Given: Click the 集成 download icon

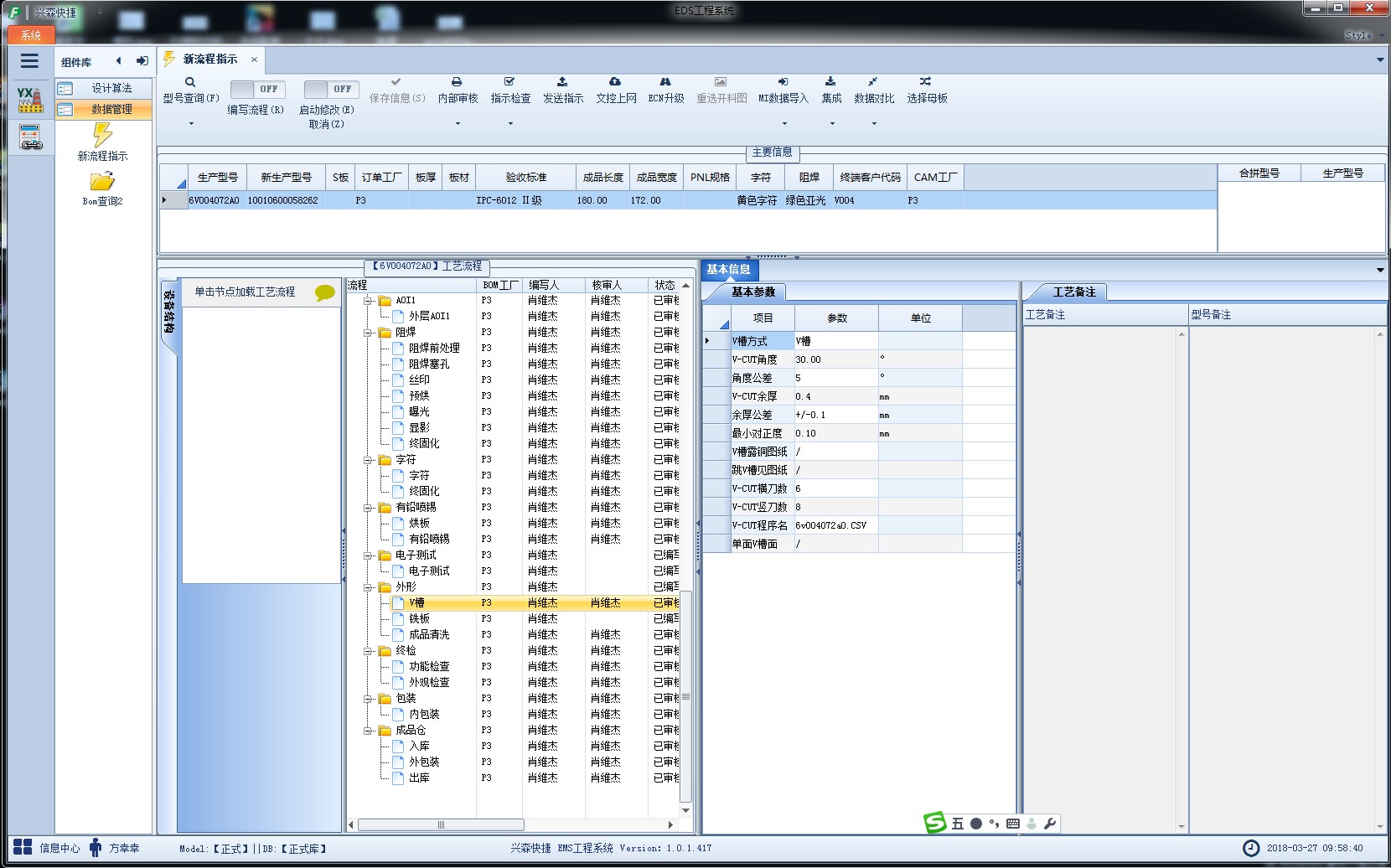Looking at the screenshot, I should click(830, 82).
